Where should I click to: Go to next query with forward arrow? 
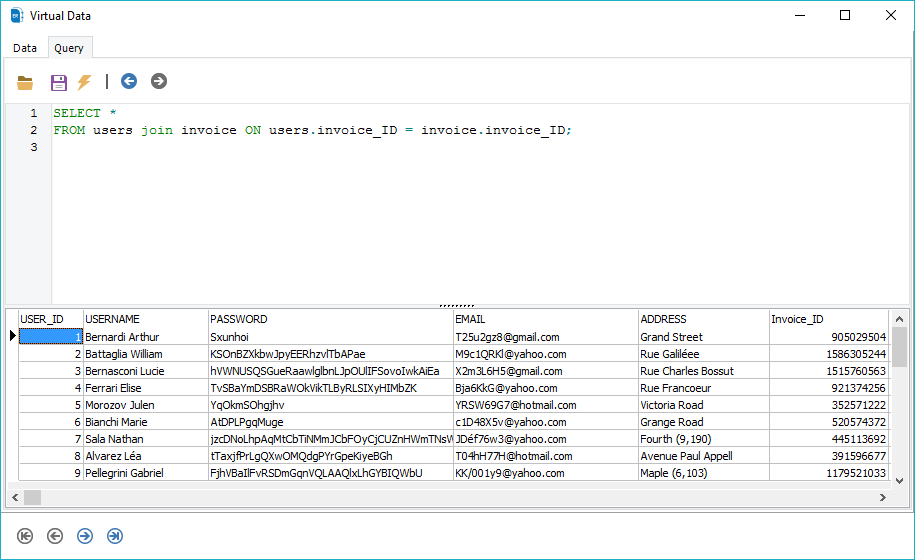click(159, 82)
